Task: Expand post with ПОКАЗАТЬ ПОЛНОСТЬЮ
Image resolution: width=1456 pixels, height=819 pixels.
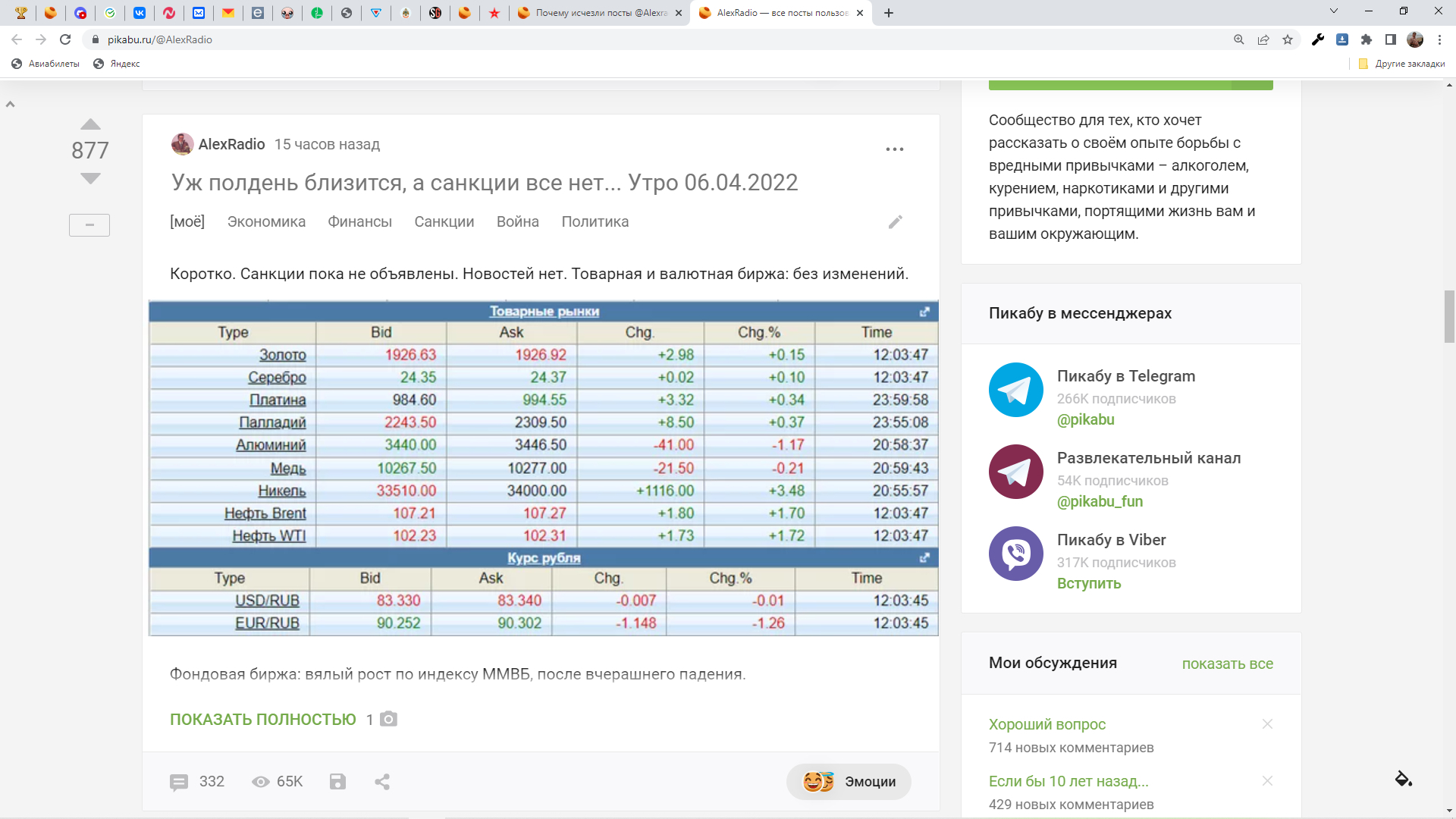Action: coord(262,720)
